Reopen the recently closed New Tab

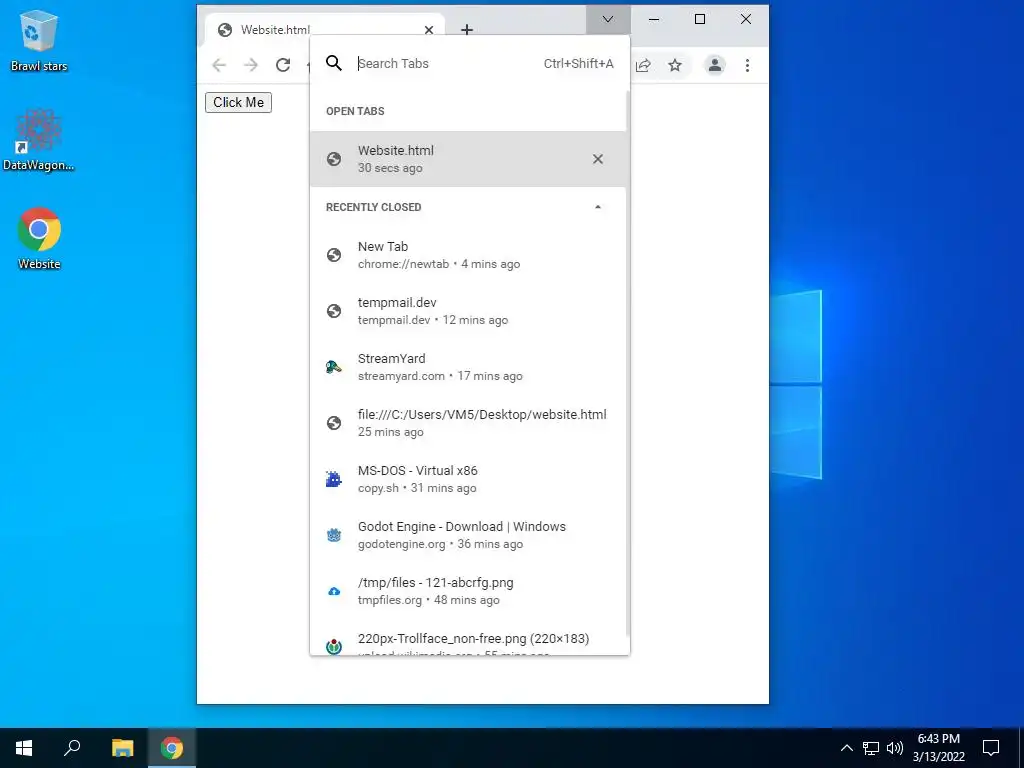[468, 255]
